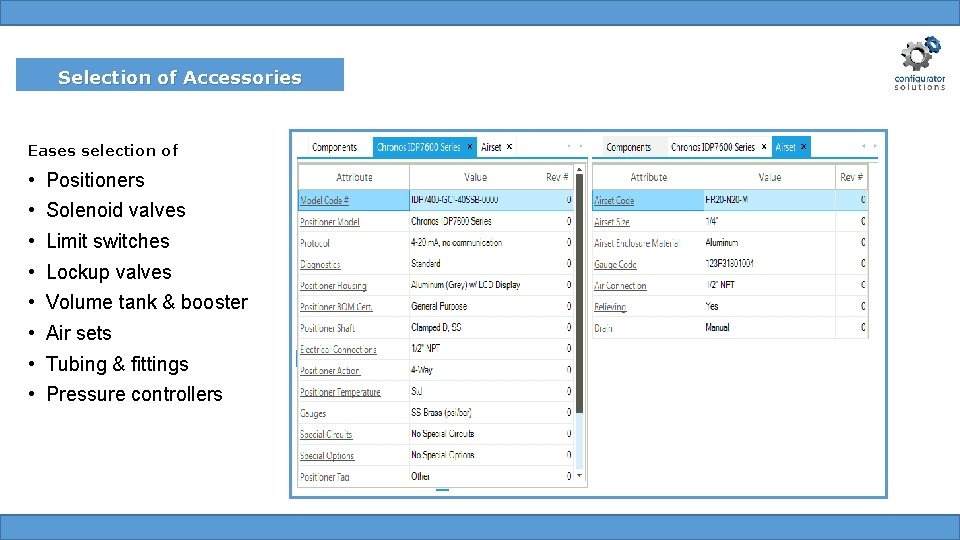Open the Airset Code attribute link
This screenshot has height=540, width=960.
614,200
